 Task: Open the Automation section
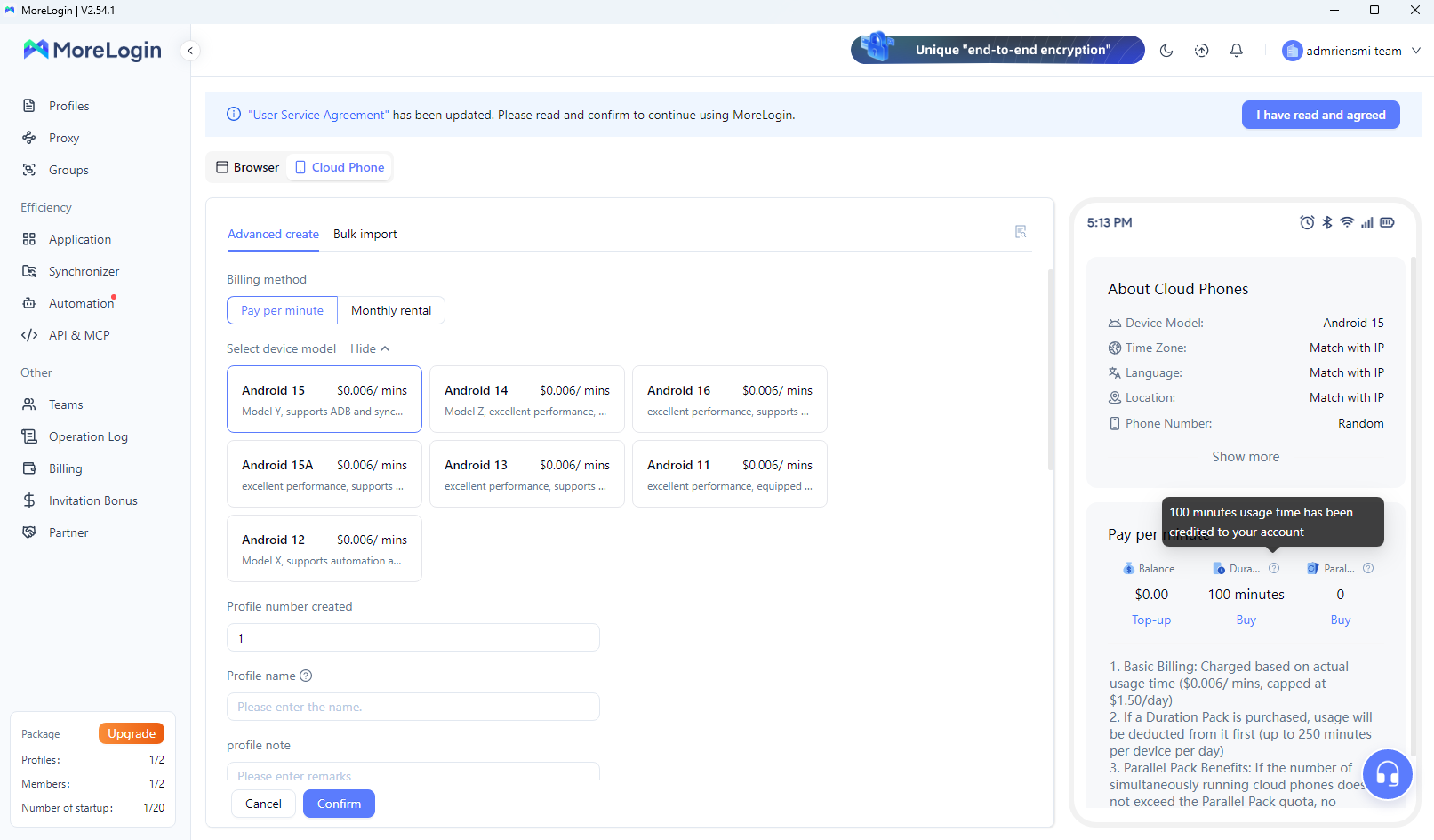(x=81, y=303)
